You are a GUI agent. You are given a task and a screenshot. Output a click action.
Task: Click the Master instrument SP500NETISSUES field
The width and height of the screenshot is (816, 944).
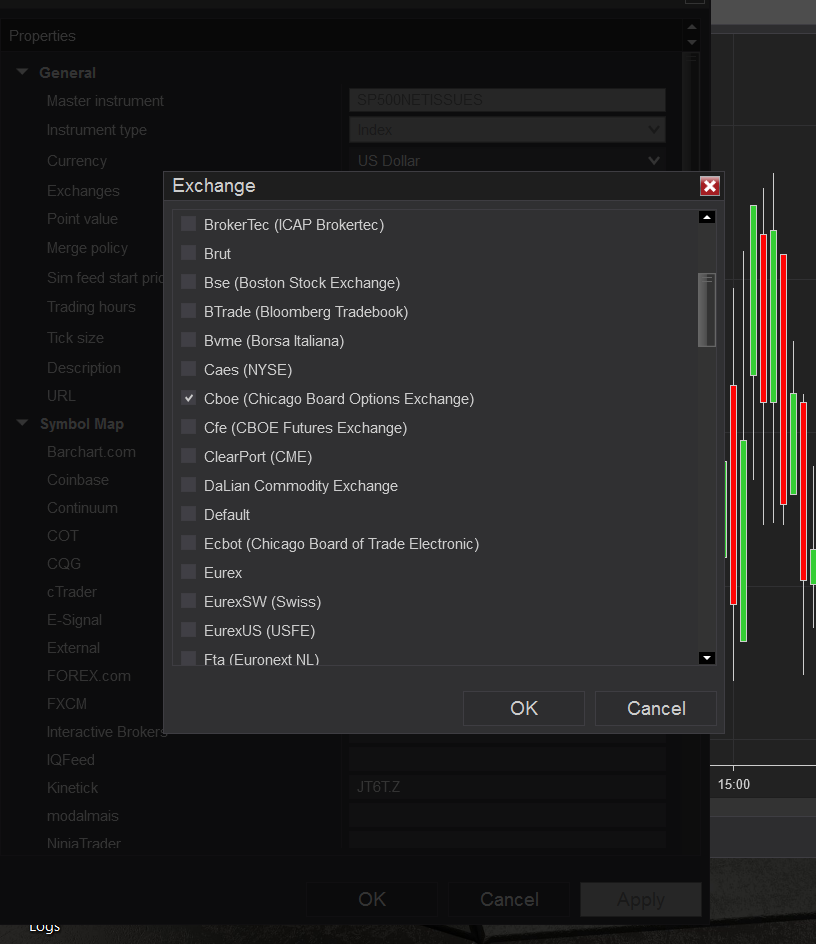click(x=507, y=100)
